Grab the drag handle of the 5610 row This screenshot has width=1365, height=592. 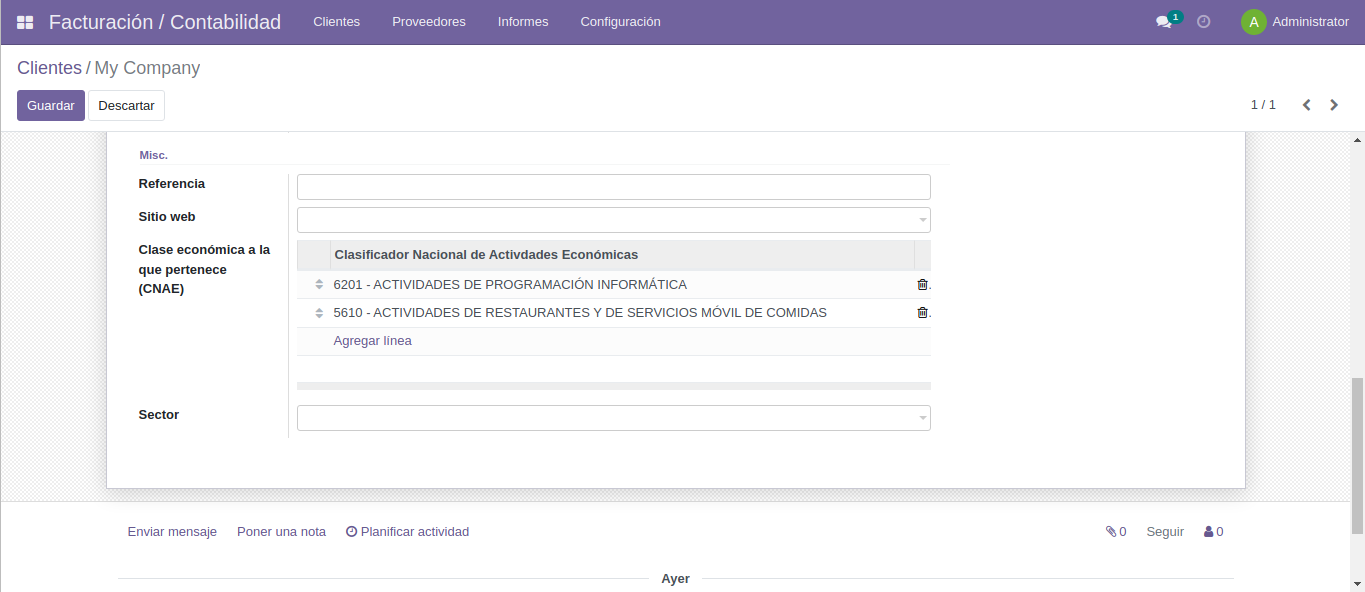tap(317, 312)
